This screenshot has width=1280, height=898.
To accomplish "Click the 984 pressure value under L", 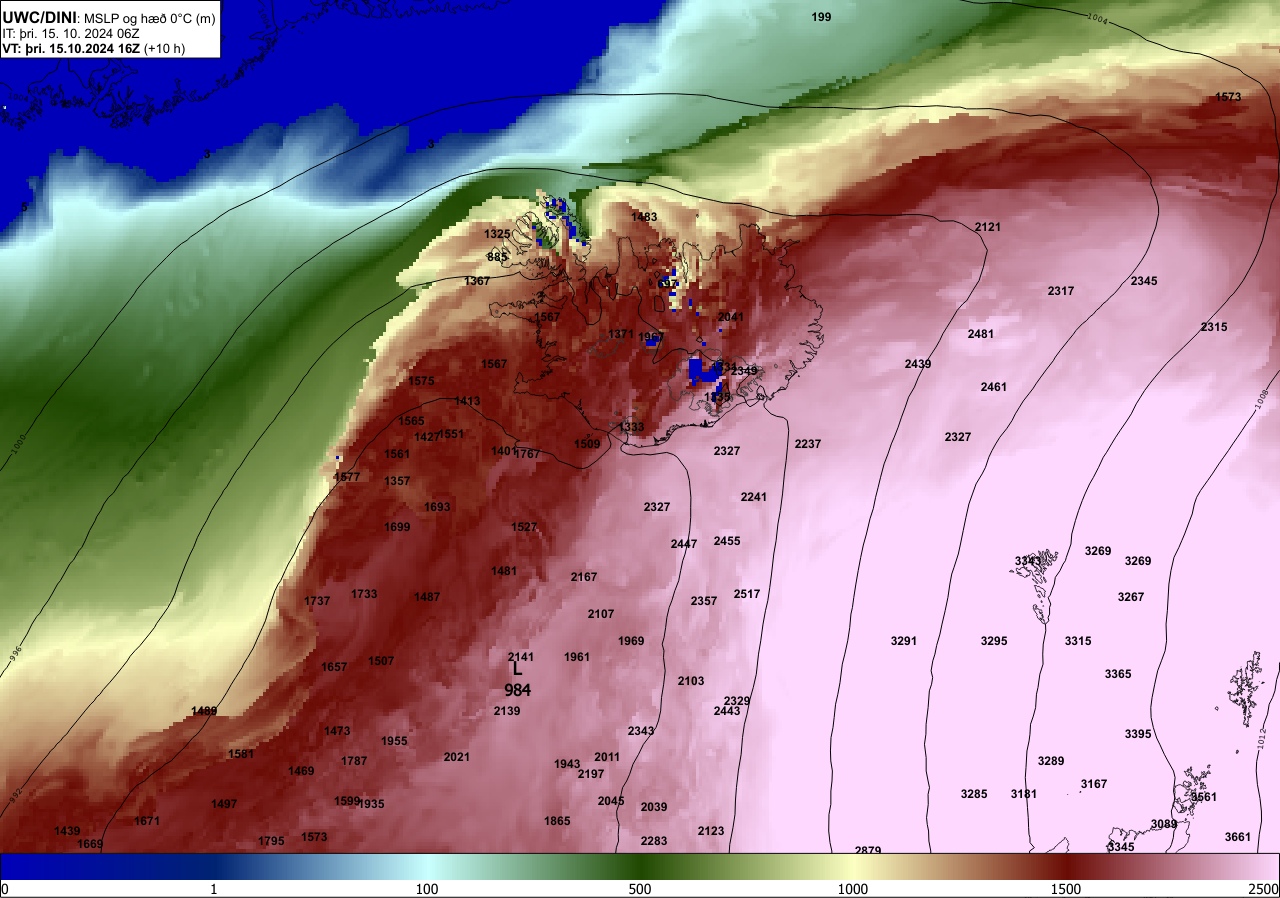I will (517, 690).
